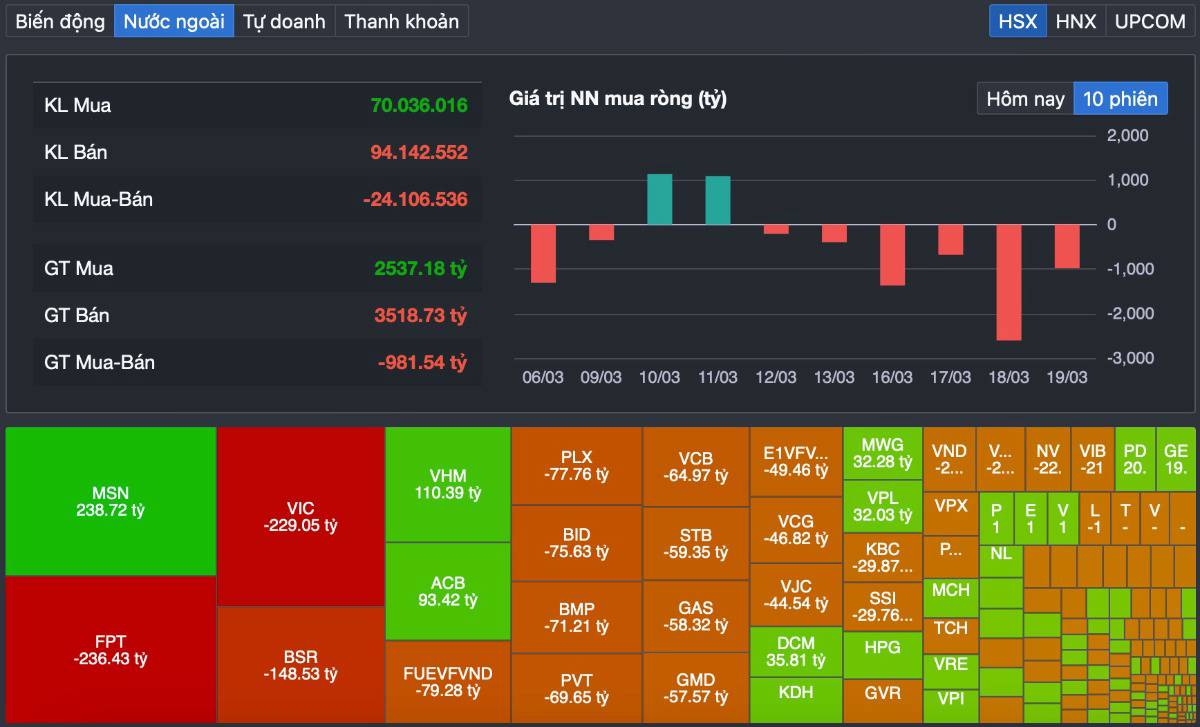Switch to the Biến động tab

coord(60,21)
